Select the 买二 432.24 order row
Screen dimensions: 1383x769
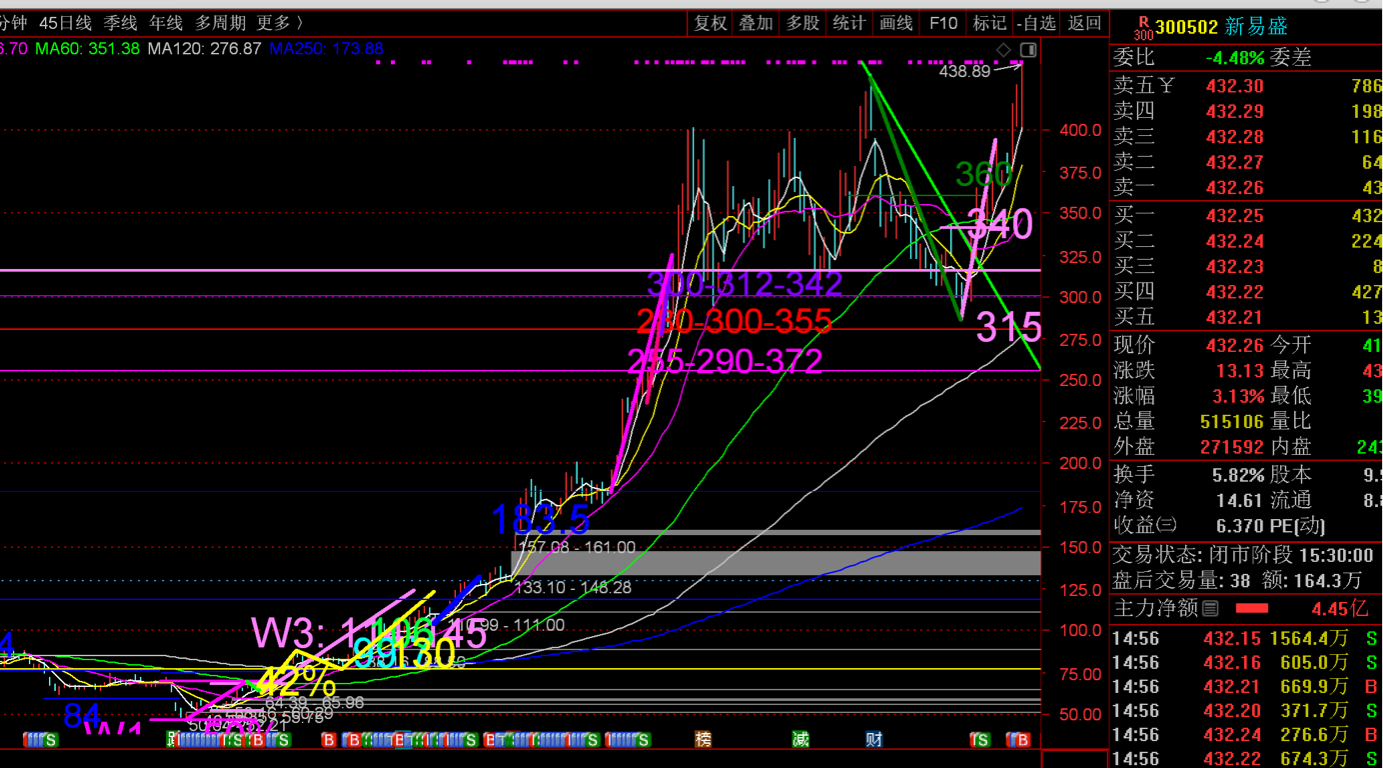coord(1247,241)
